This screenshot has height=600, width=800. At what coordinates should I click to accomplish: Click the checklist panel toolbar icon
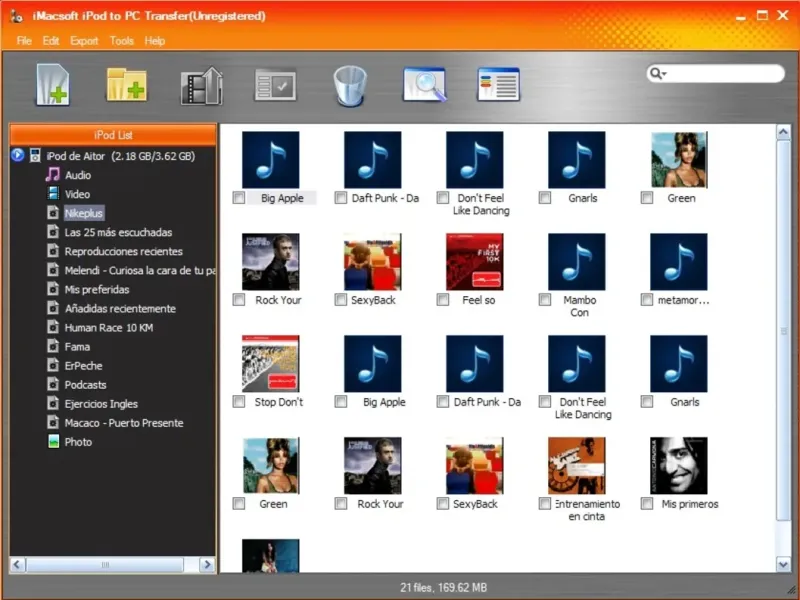275,86
